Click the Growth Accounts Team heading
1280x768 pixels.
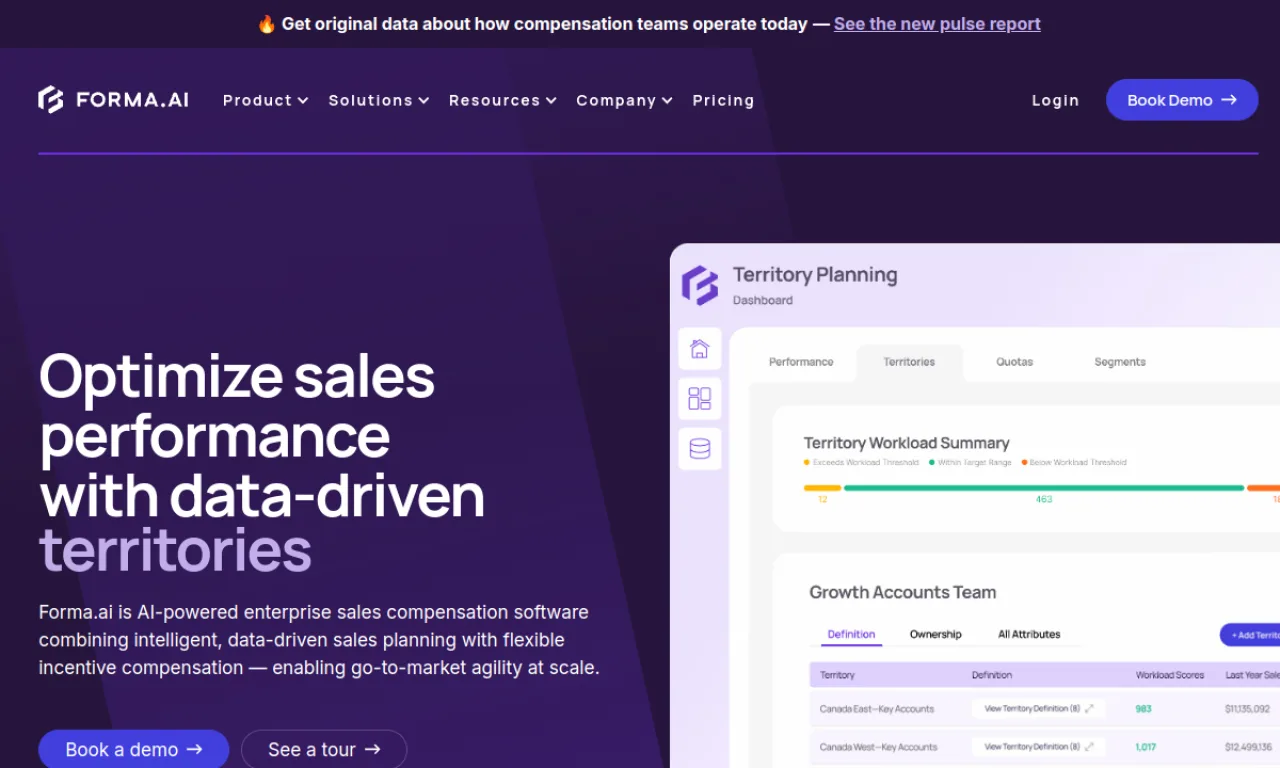point(903,592)
